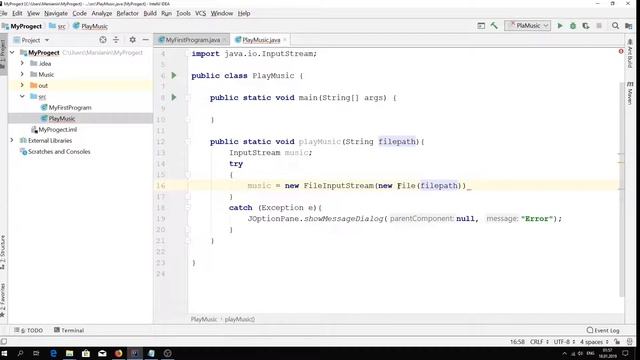Open the VCS menu
The height and width of the screenshot is (360, 640).
click(200, 13)
